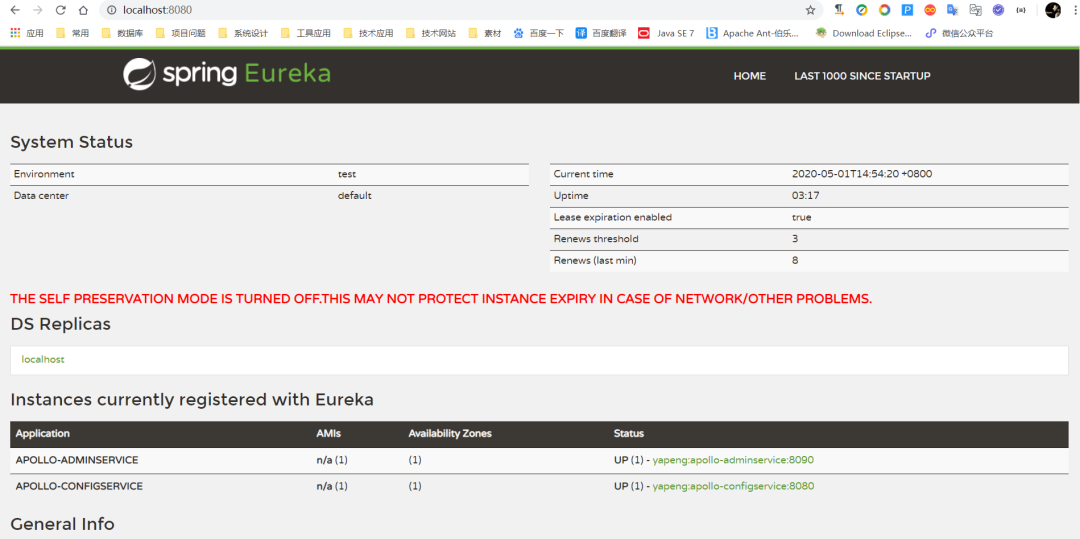Open the 工具应用 bookmark folder
This screenshot has height=539, width=1080.
tap(305, 33)
